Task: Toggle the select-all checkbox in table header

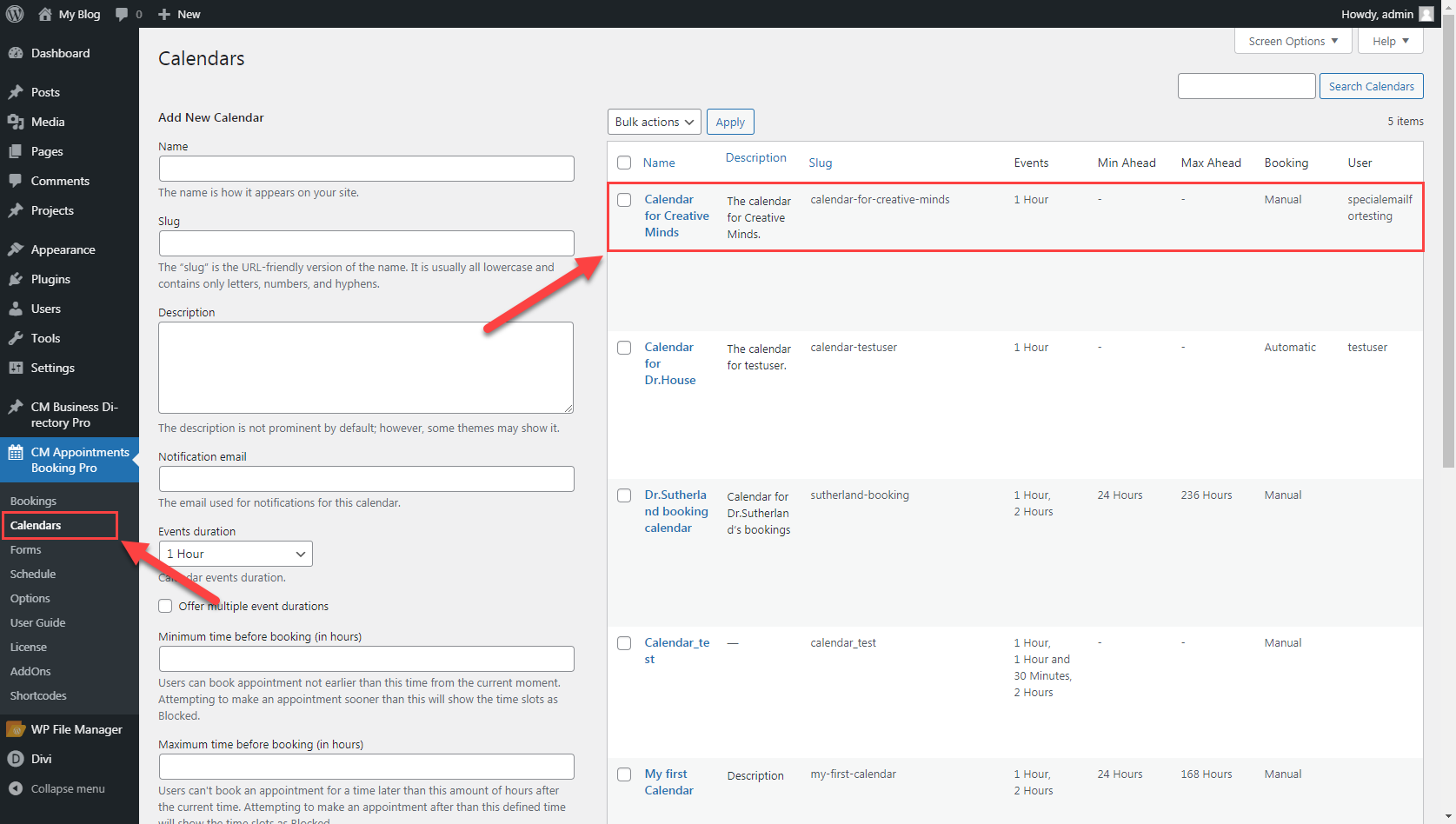Action: click(624, 163)
